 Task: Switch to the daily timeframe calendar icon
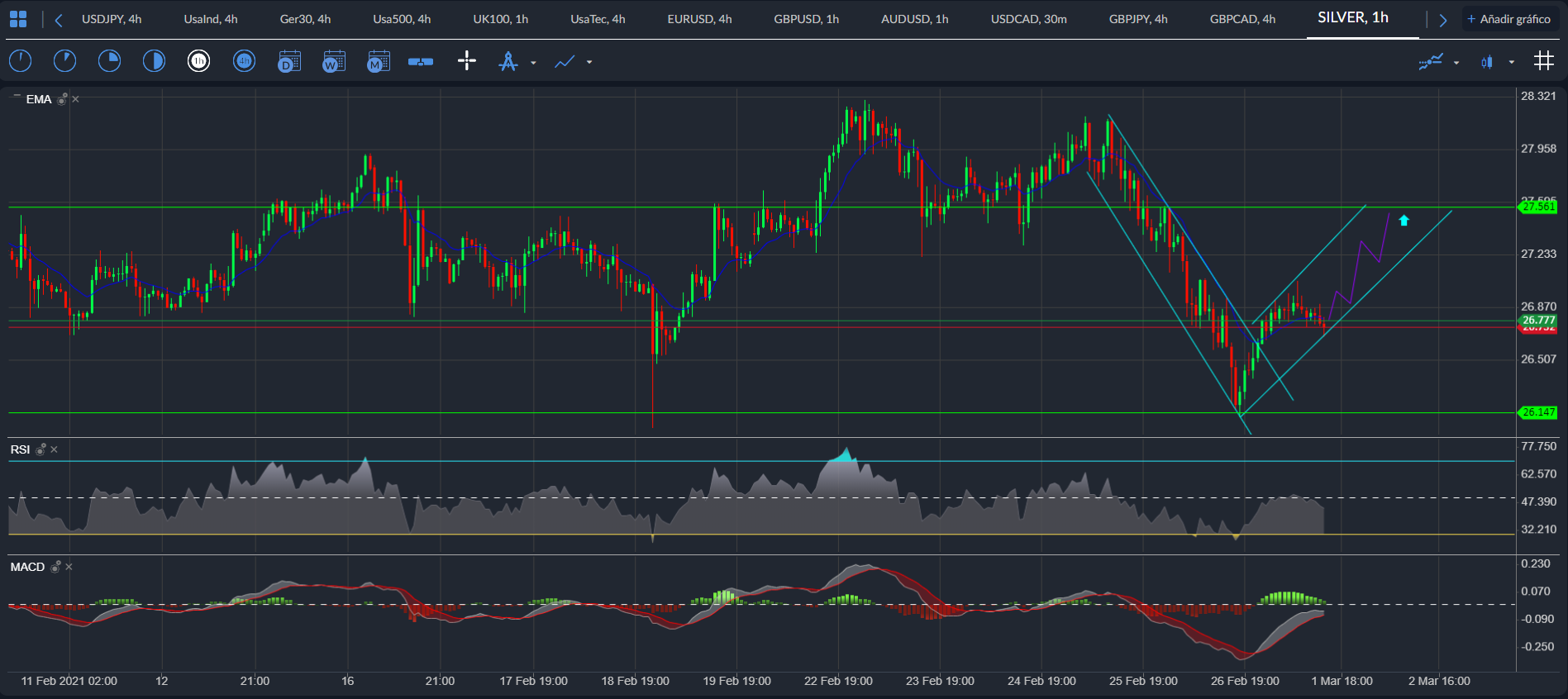tap(288, 61)
